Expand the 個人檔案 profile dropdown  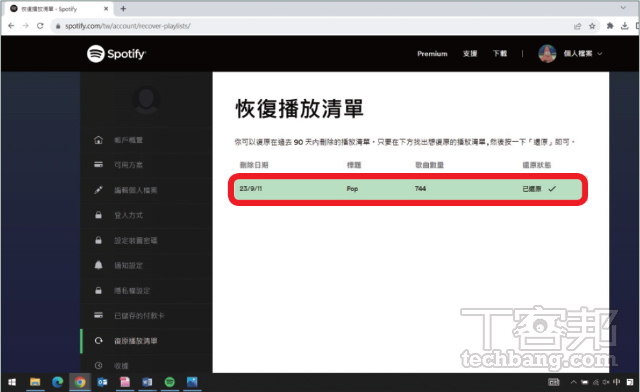pyautogui.click(x=582, y=53)
